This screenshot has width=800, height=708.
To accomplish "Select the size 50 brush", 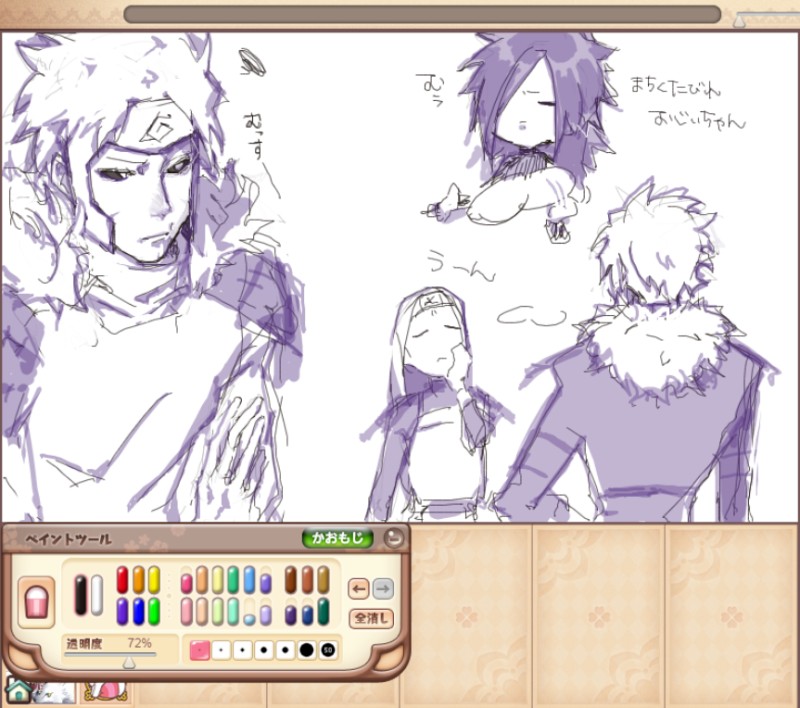I will click(328, 650).
